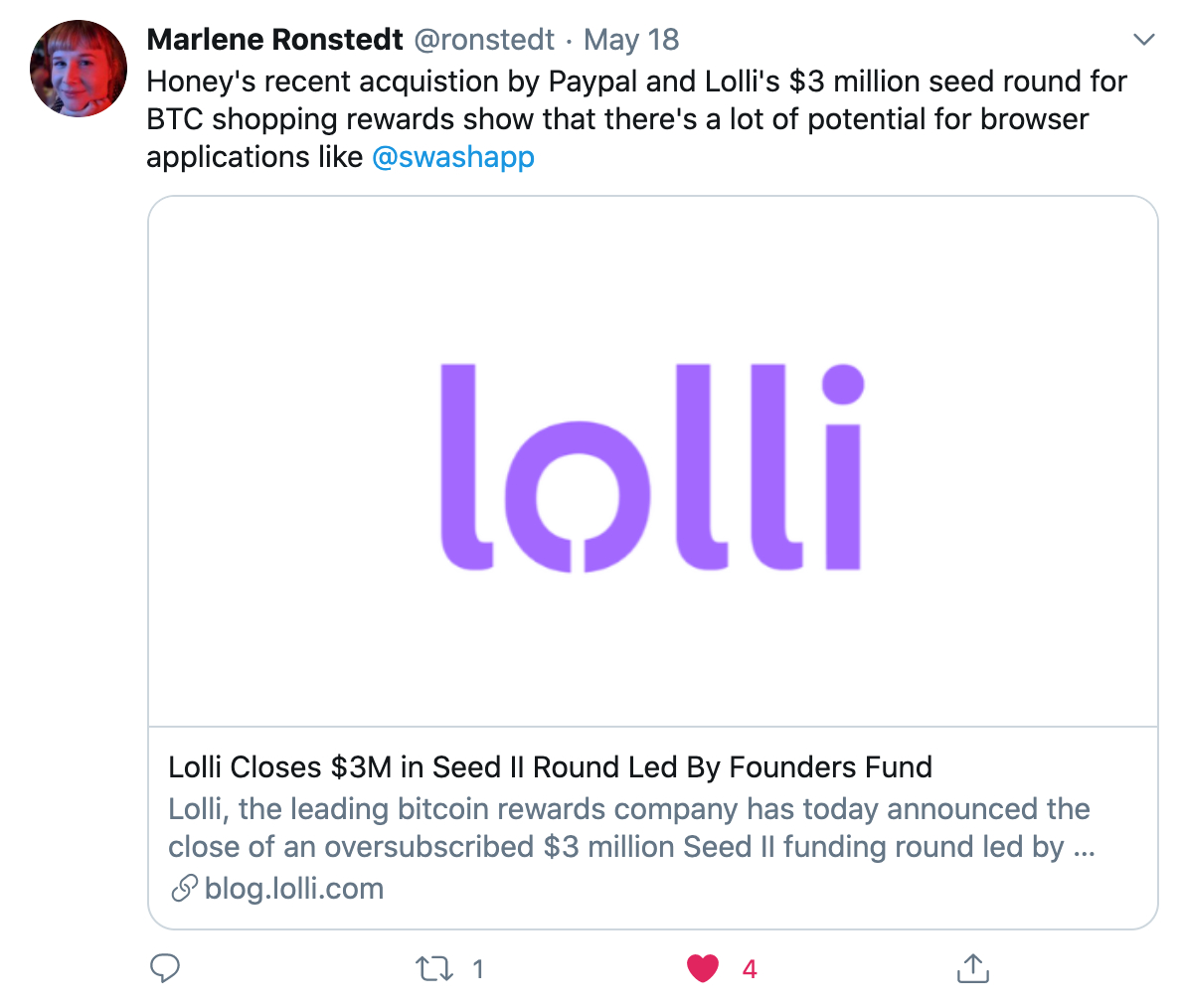Viewport: 1183px width, 1008px height.
Task: Click the retweet count number 1
Action: pos(478,968)
